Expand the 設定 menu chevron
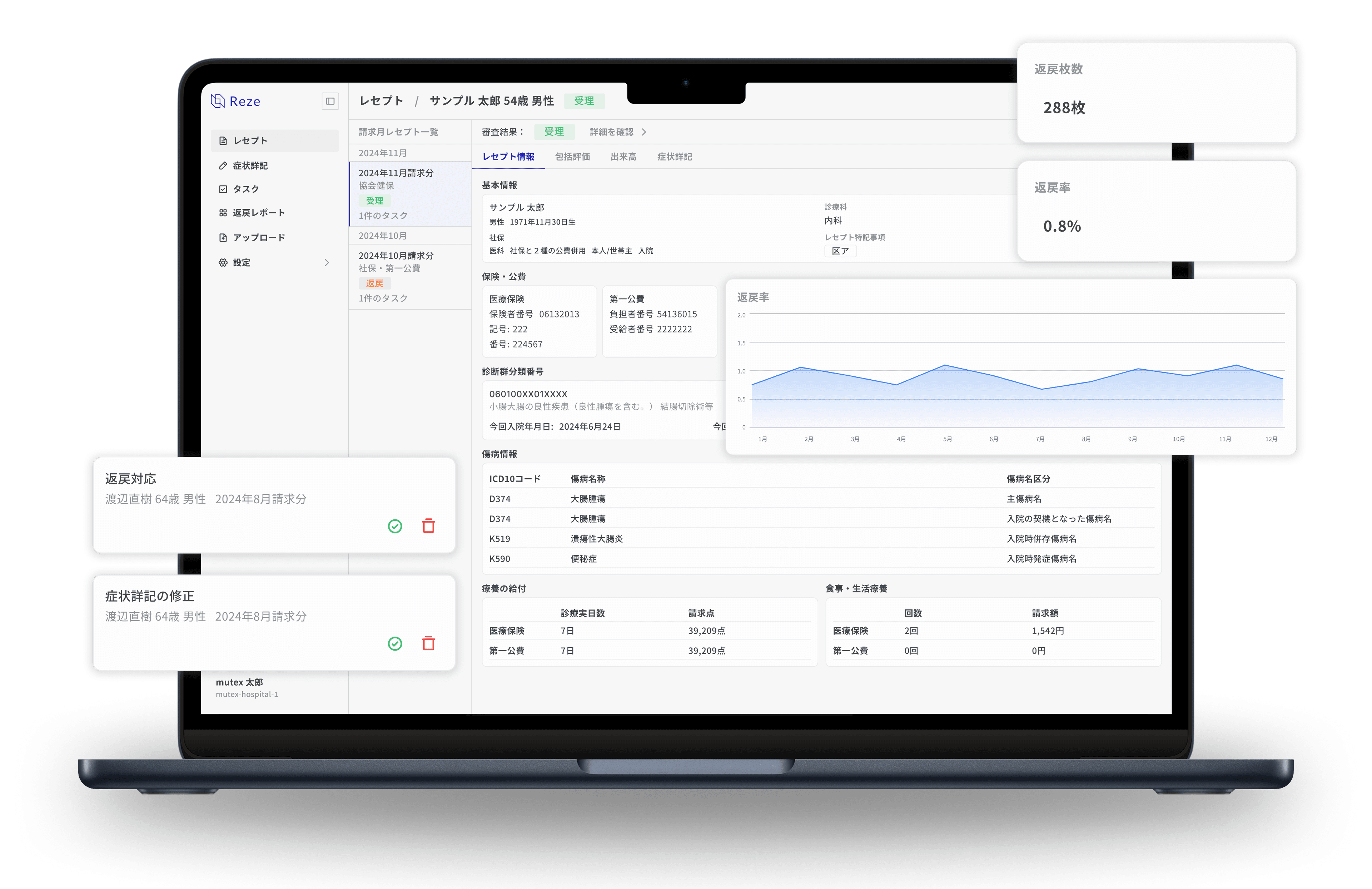Image resolution: width=1372 pixels, height=889 pixels. point(327,262)
